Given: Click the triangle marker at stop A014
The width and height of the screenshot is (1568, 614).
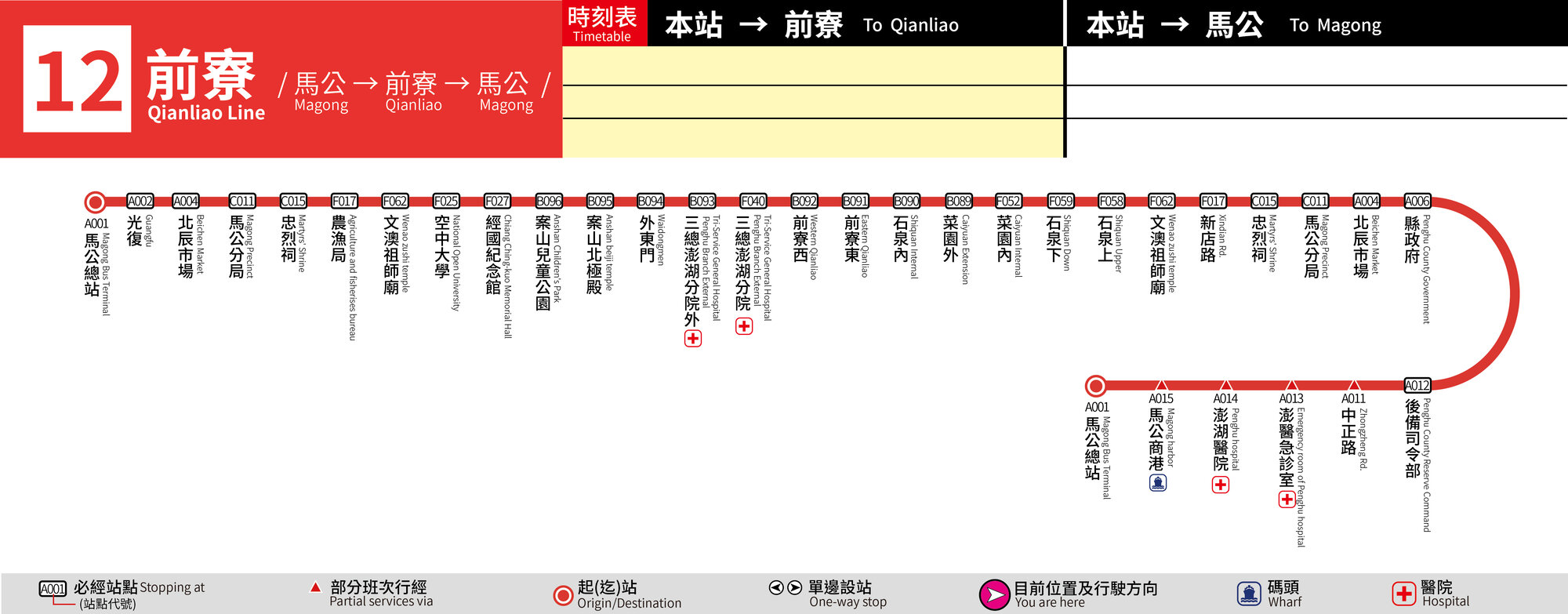Looking at the screenshot, I should [x=1226, y=385].
